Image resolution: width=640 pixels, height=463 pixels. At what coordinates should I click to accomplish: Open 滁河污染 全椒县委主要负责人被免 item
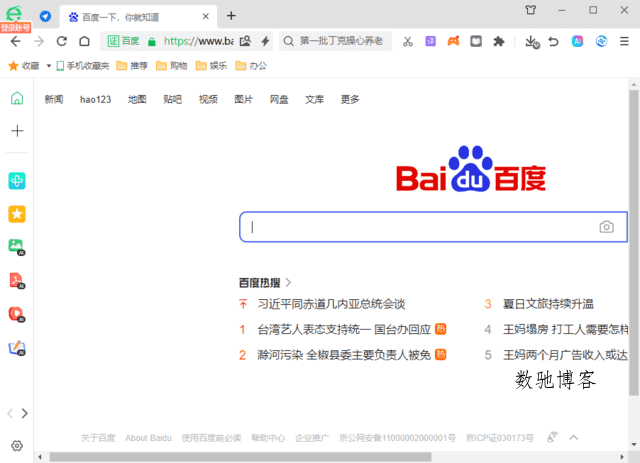(344, 355)
